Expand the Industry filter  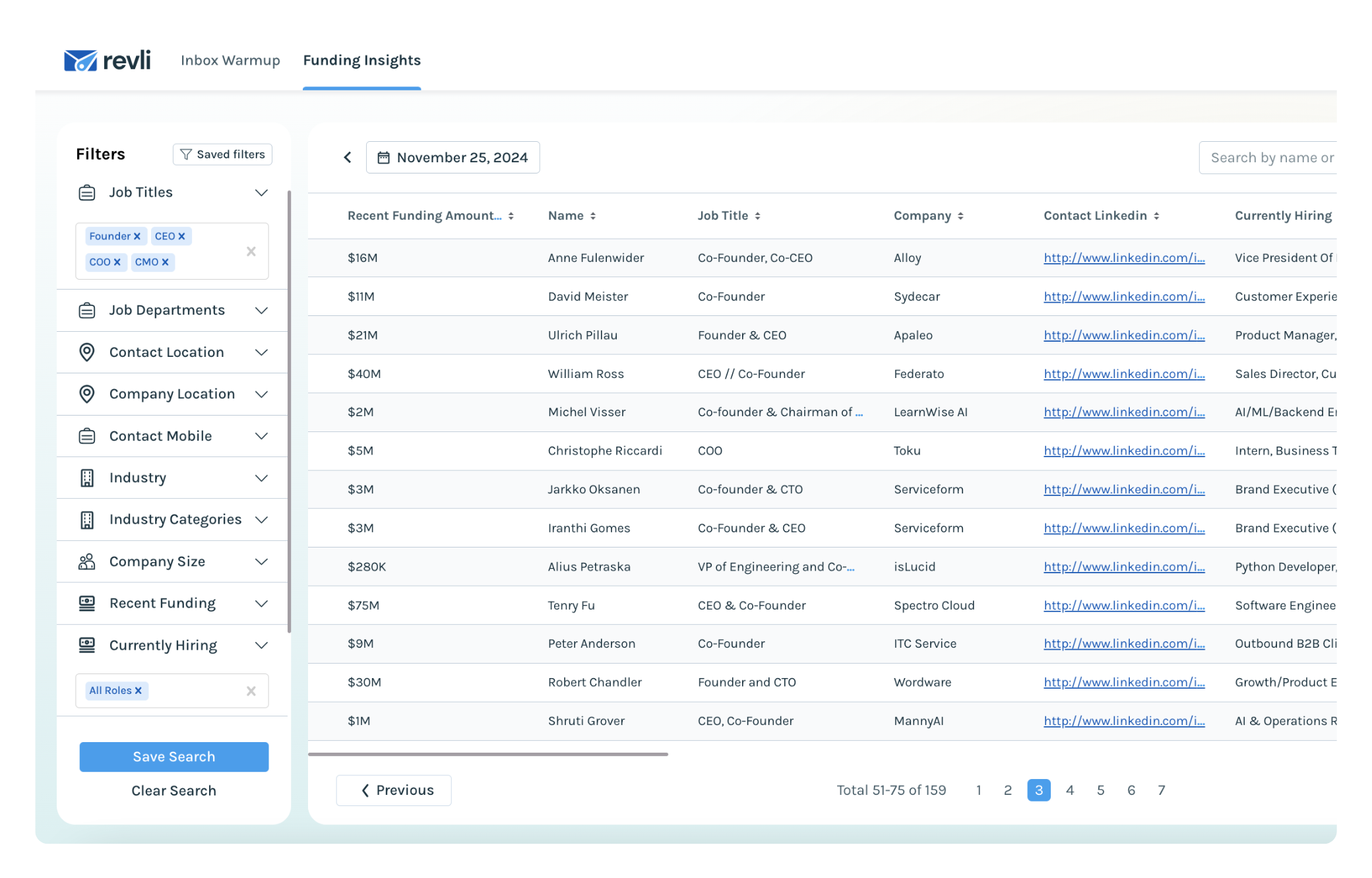tap(261, 478)
